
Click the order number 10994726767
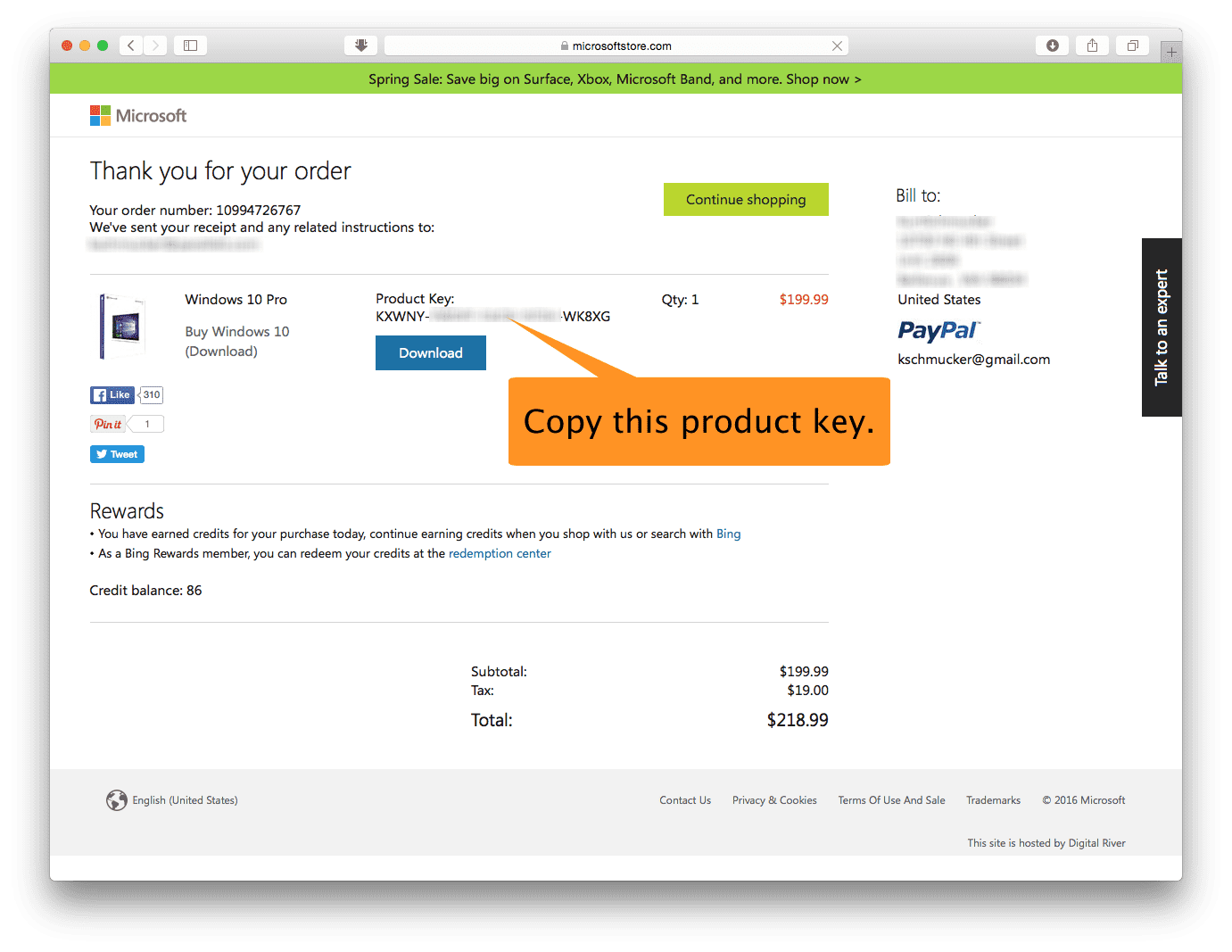click(259, 211)
